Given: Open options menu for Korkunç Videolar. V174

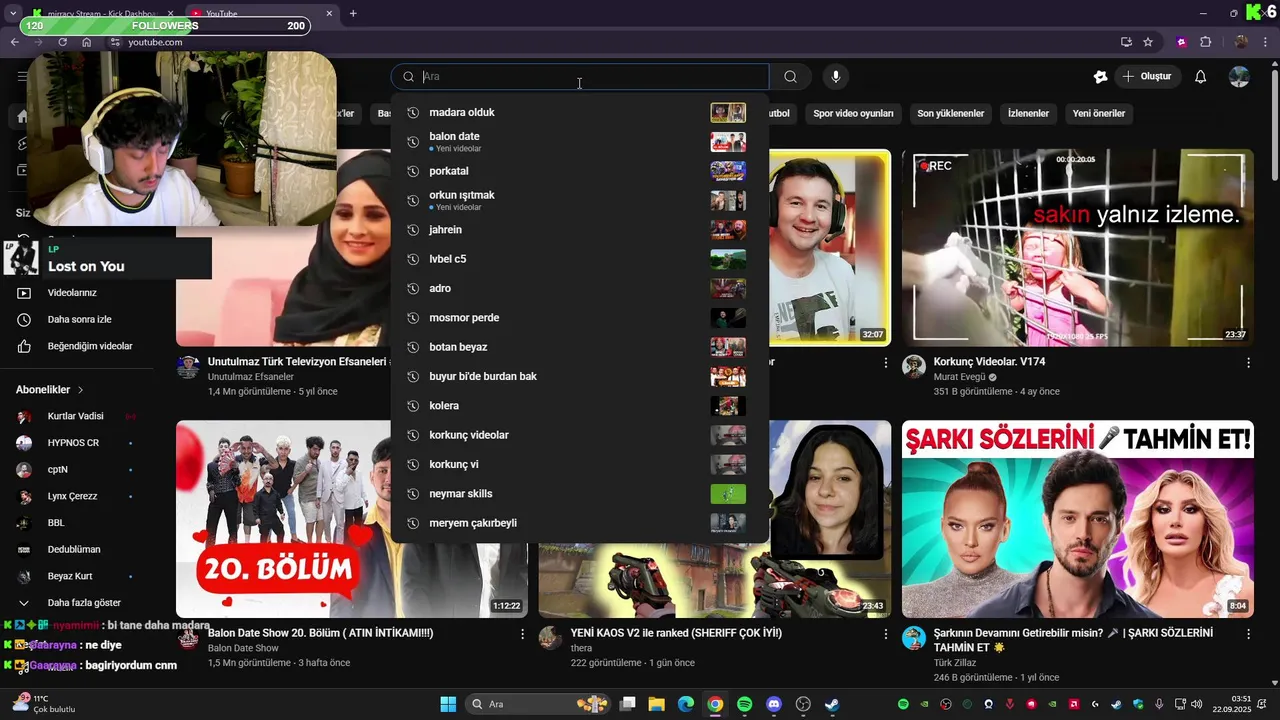Looking at the screenshot, I should [1248, 363].
